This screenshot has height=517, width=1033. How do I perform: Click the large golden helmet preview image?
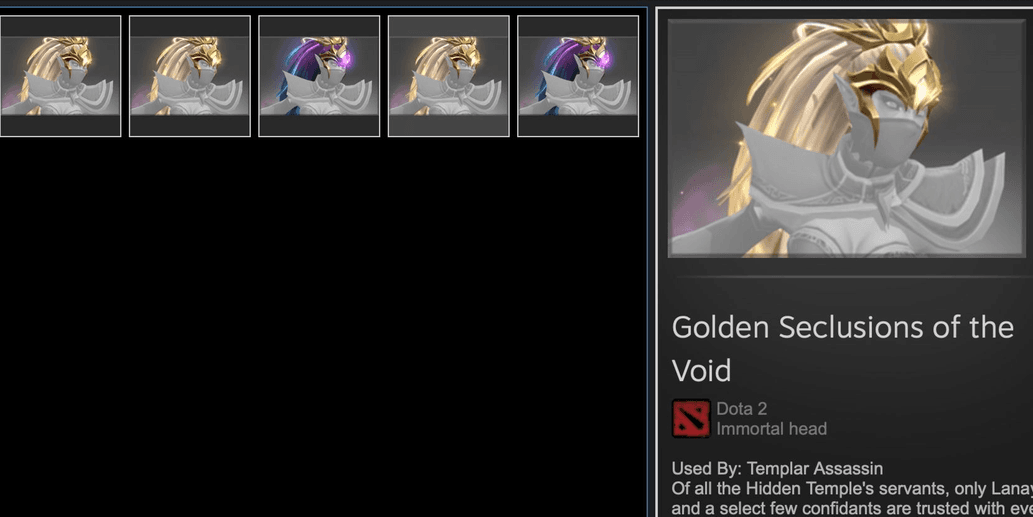click(x=847, y=138)
